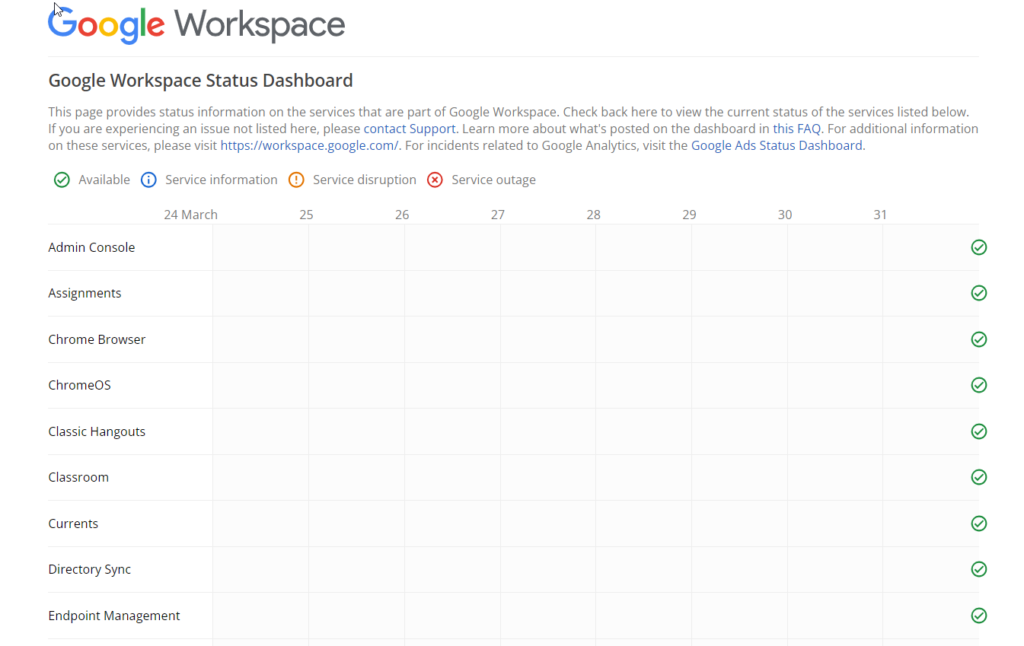Open the contact Support link

coord(409,129)
